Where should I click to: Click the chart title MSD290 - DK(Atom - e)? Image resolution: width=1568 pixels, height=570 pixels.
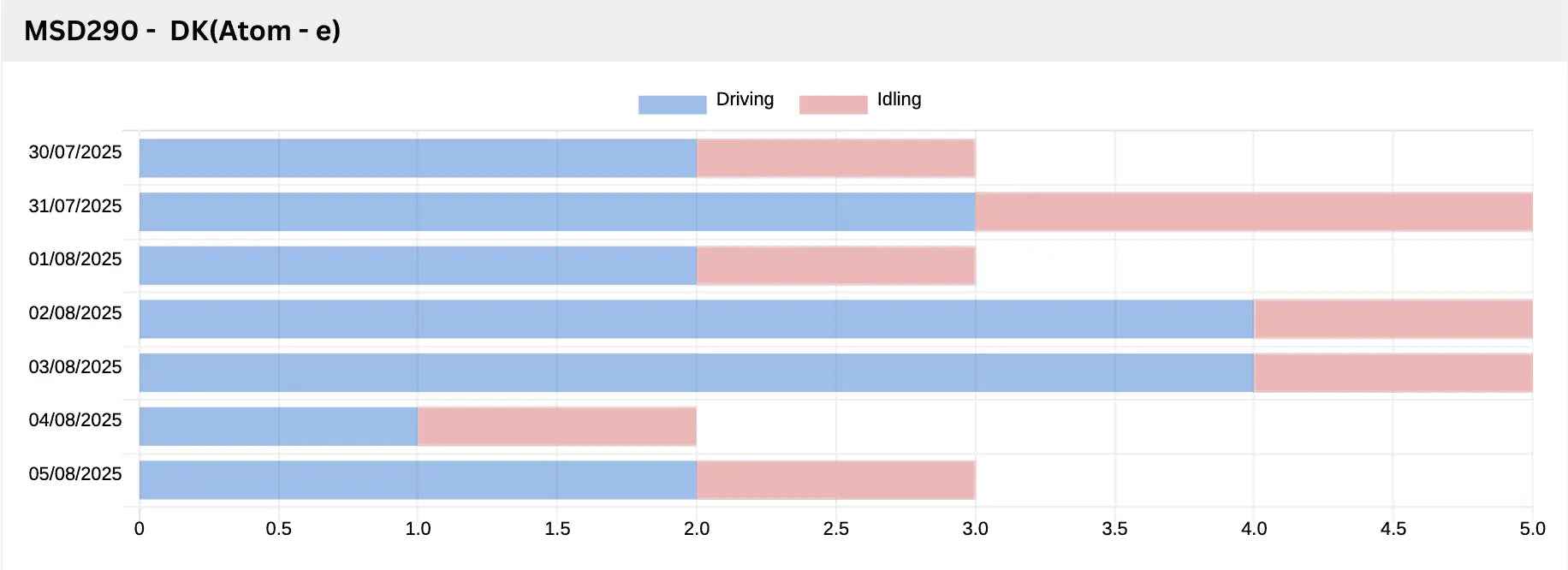(x=182, y=31)
